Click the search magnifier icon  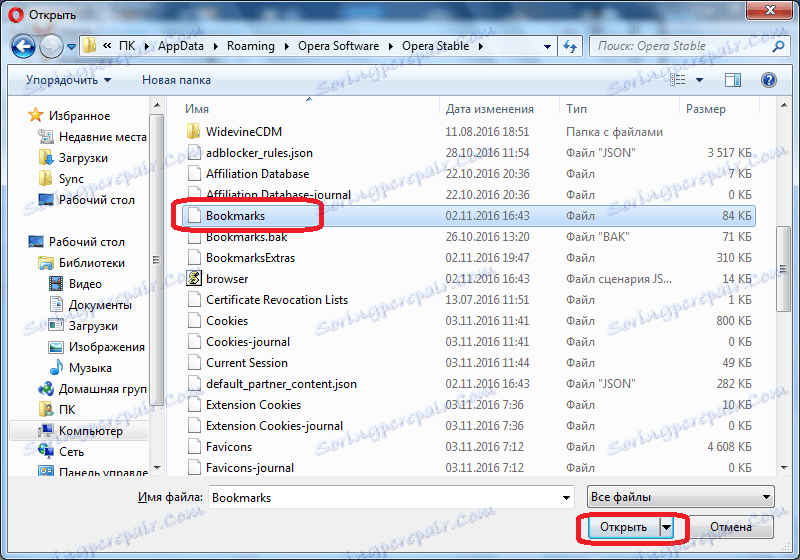[778, 46]
